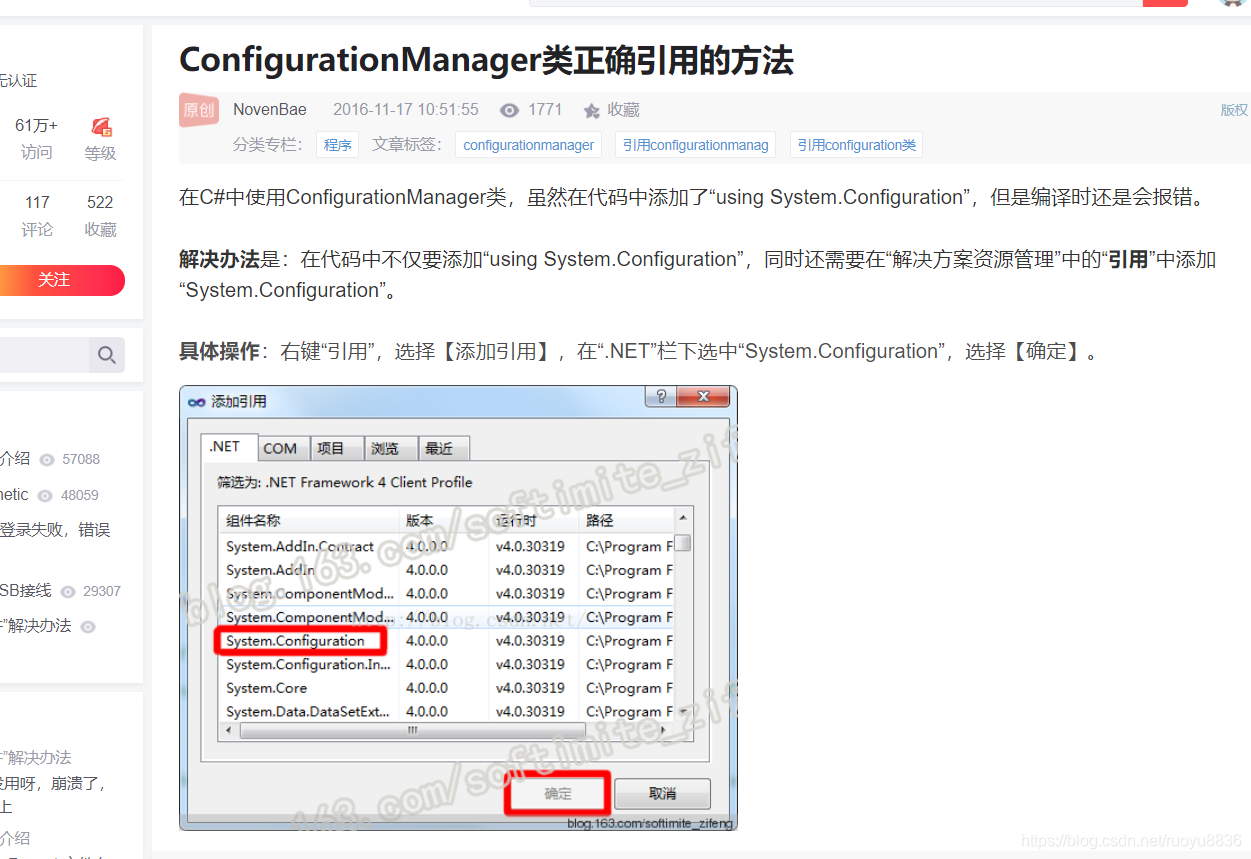This screenshot has height=859, width=1251.
Task: Switch to the COM tab in the dialog
Action: tap(282, 448)
